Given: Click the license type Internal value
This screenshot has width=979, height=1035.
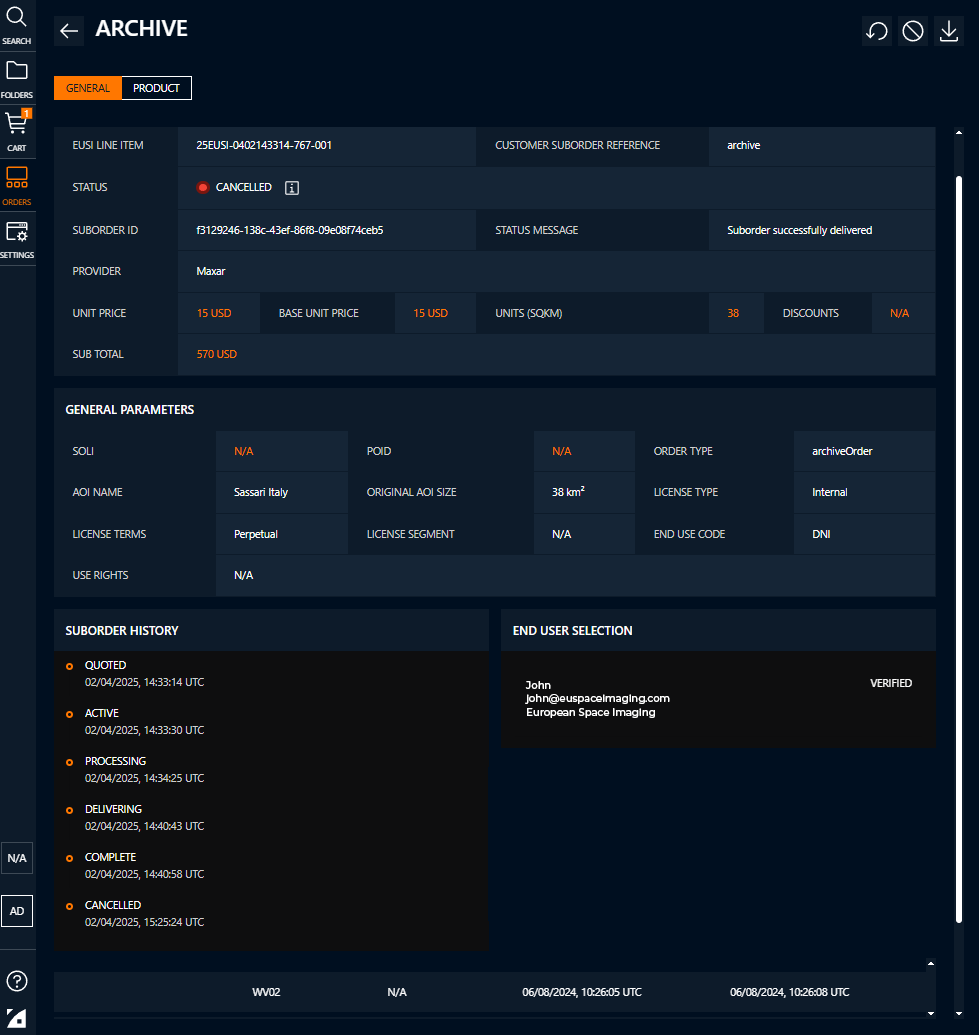Looking at the screenshot, I should 830,492.
